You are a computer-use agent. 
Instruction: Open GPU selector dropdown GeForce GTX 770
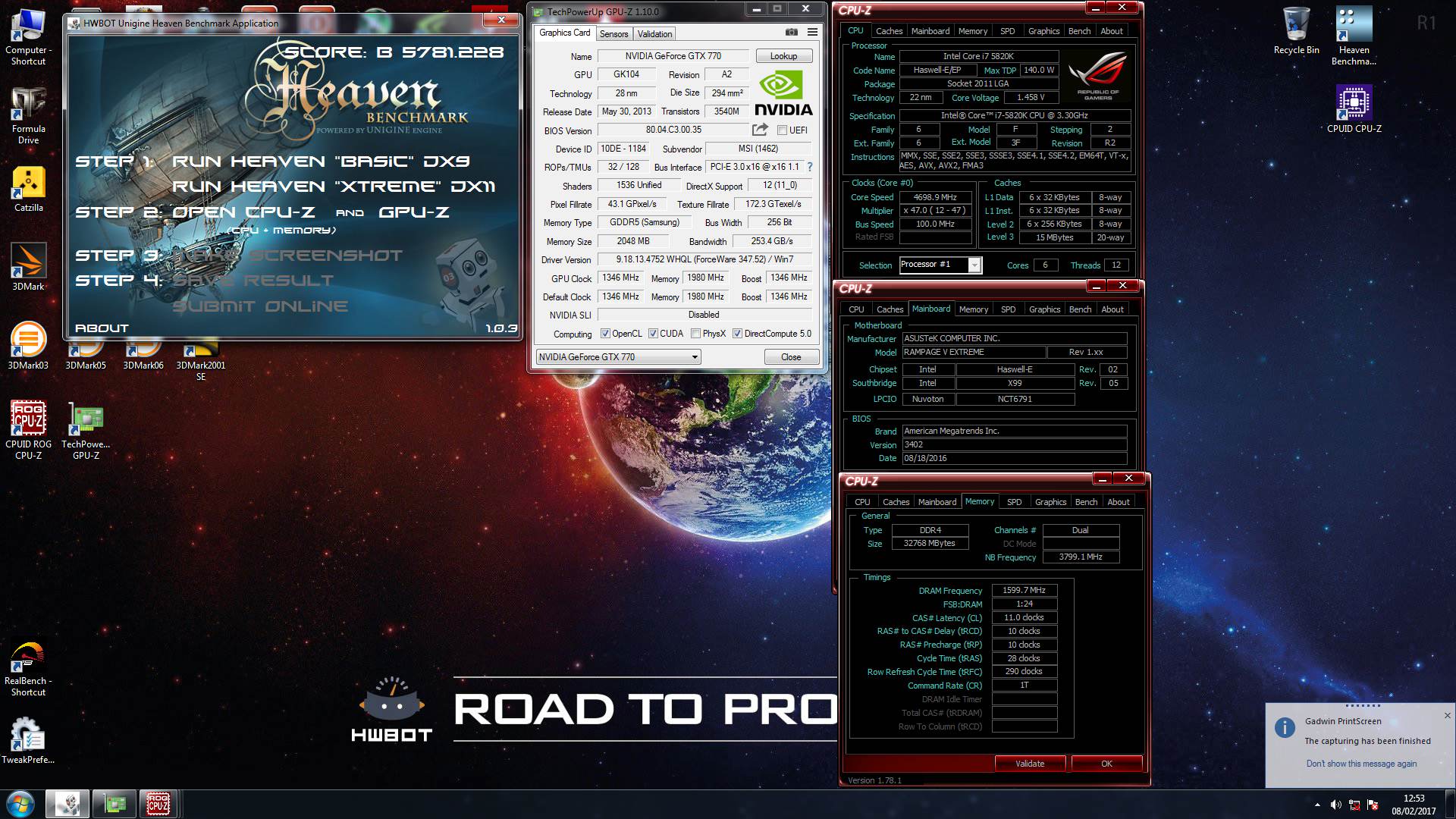[618, 357]
